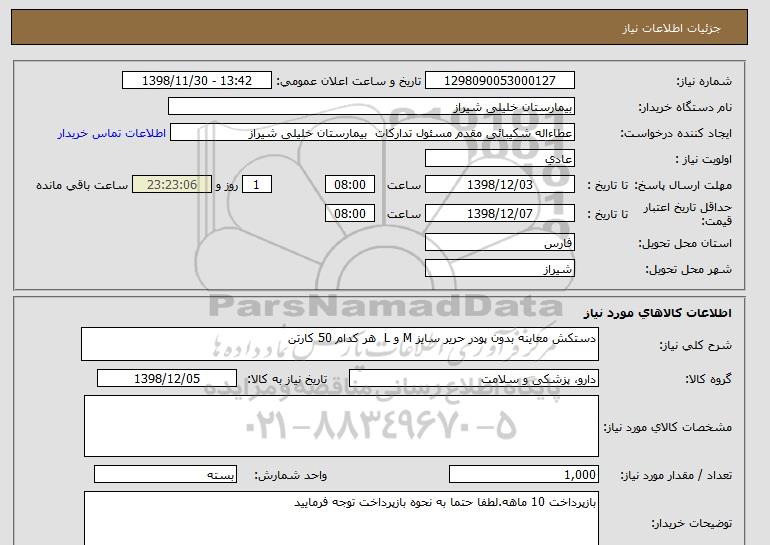Click the buyer name field بیمارستان خلیلی شیراز
770x545 pixels.
coord(371,107)
